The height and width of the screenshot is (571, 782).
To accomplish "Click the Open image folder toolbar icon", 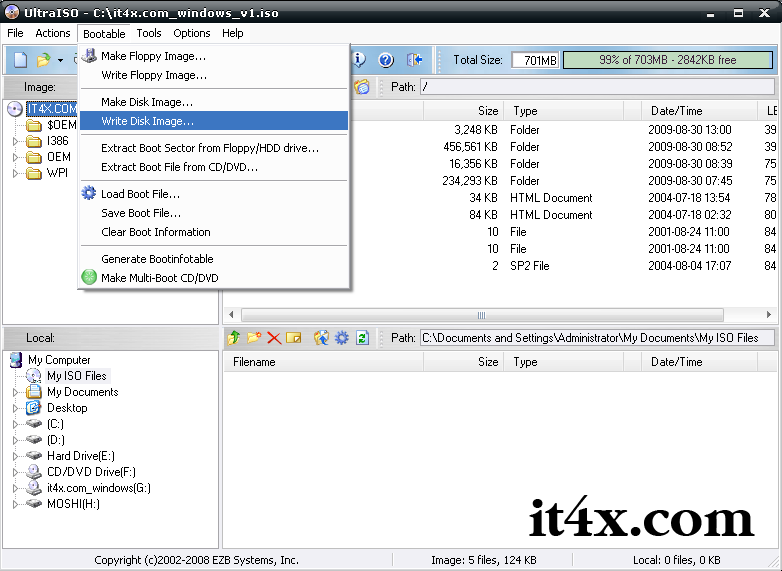I will [43, 60].
